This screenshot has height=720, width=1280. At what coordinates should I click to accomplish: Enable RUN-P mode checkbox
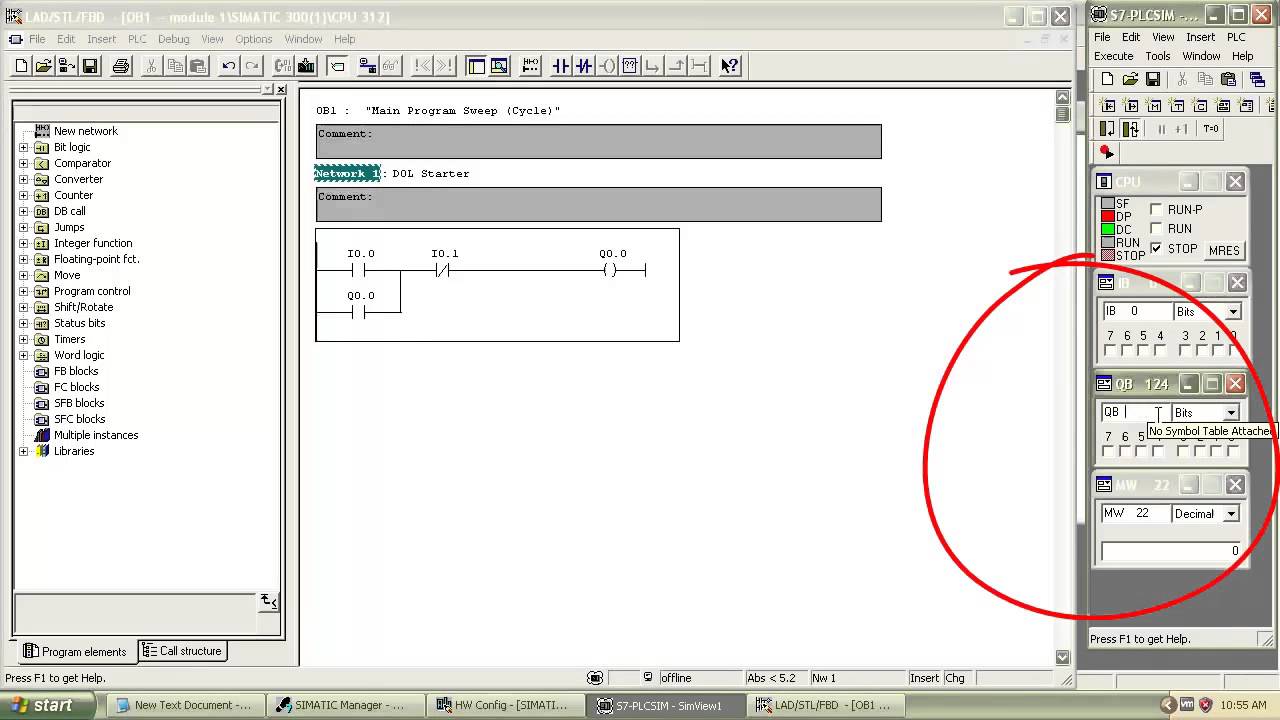pyautogui.click(x=1156, y=210)
